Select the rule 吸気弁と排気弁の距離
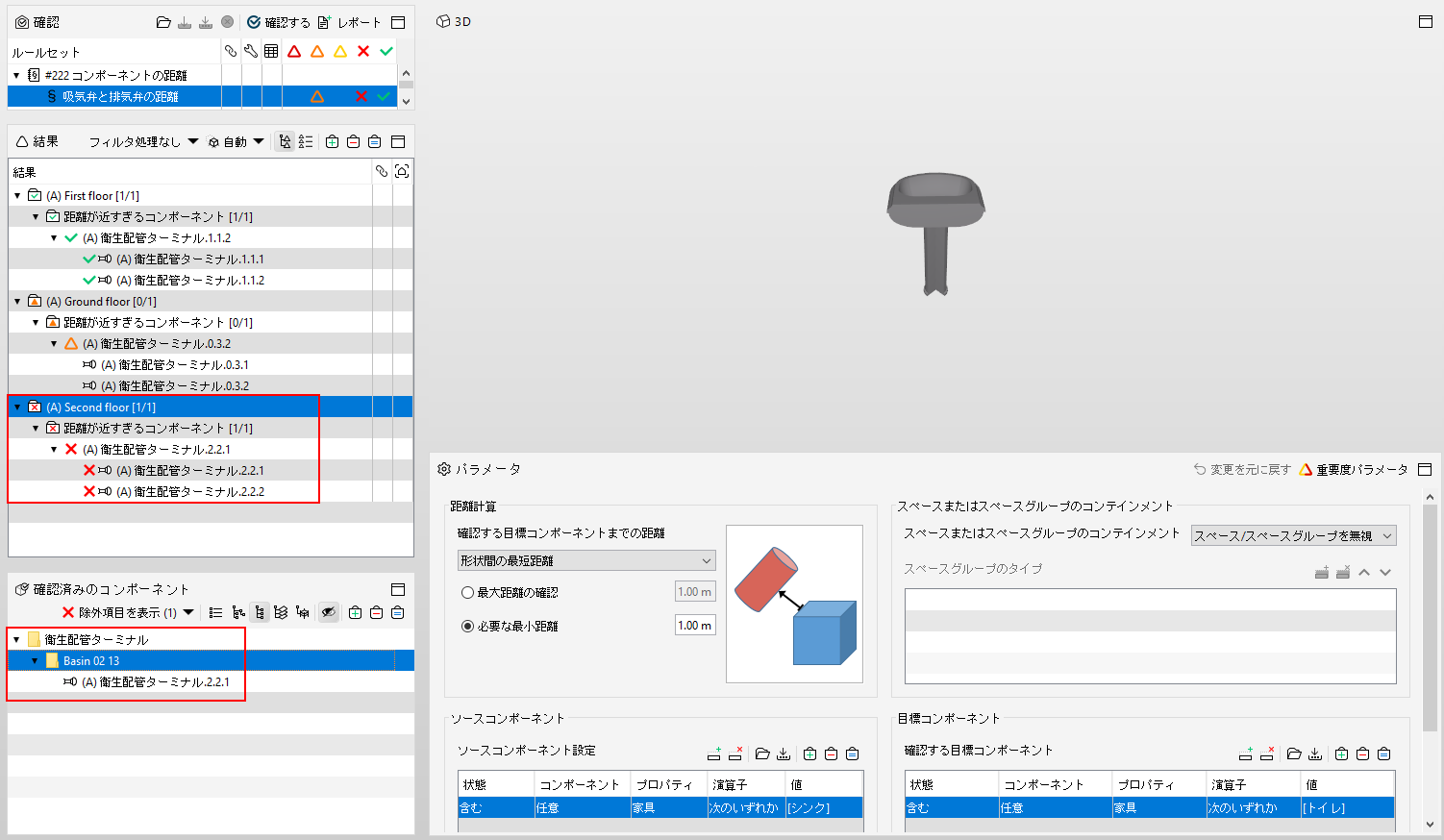This screenshot has height=840, width=1444. coord(120,96)
